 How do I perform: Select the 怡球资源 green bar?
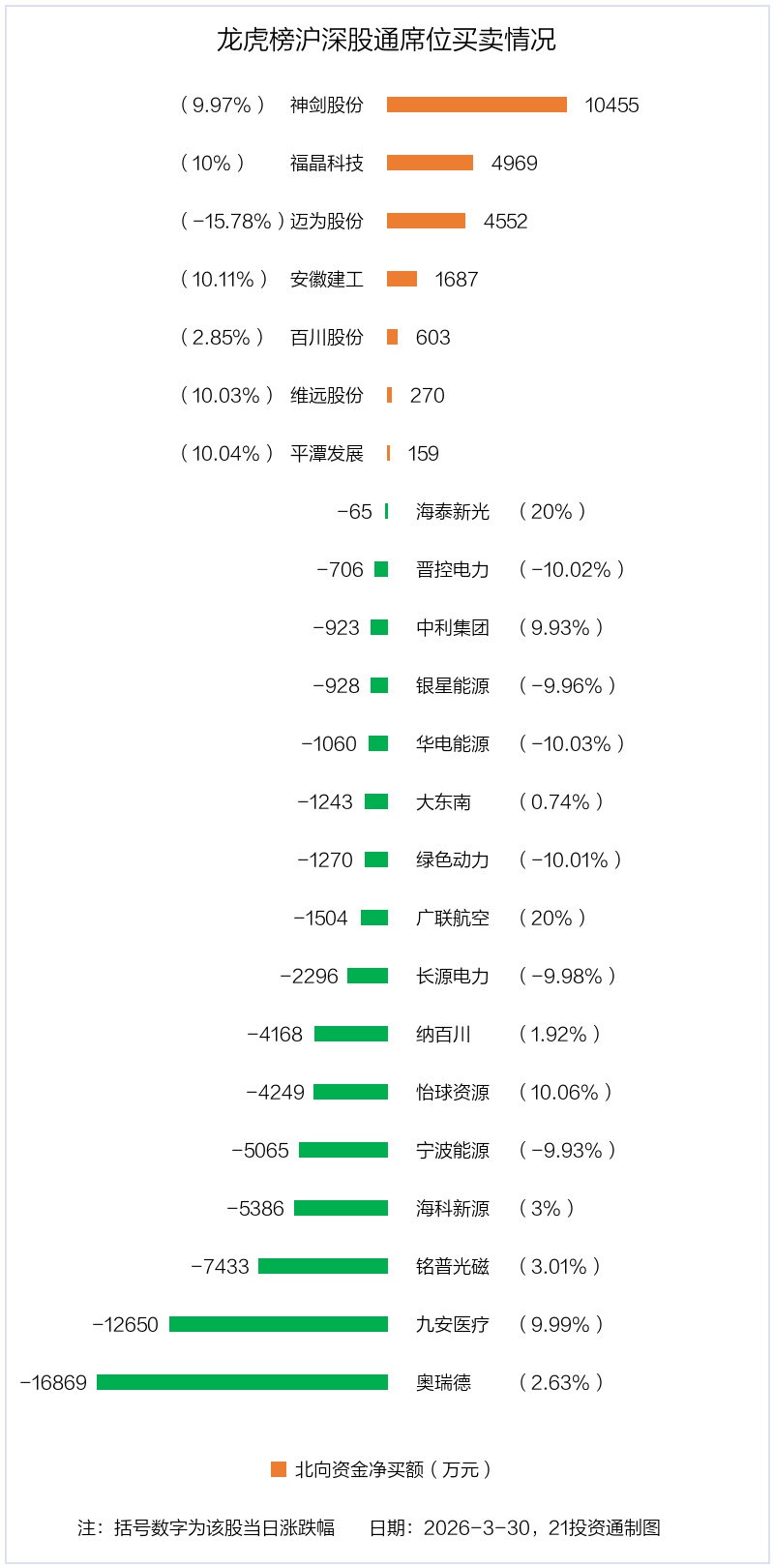point(351,1092)
